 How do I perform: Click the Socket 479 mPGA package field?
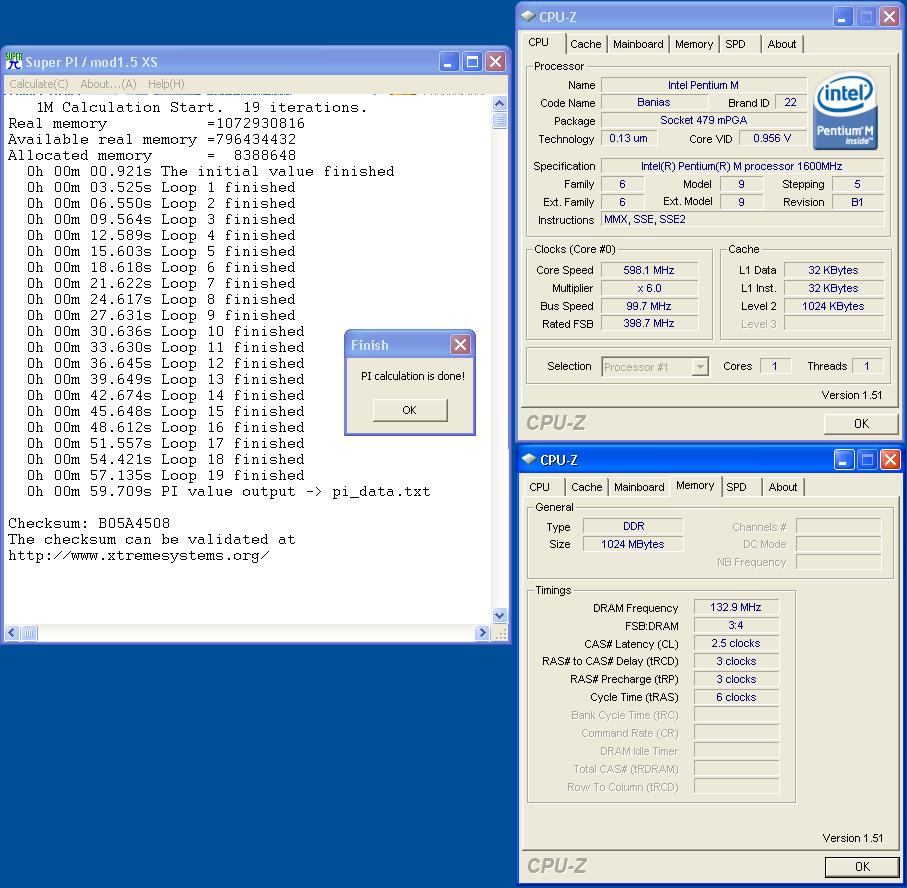(x=703, y=120)
